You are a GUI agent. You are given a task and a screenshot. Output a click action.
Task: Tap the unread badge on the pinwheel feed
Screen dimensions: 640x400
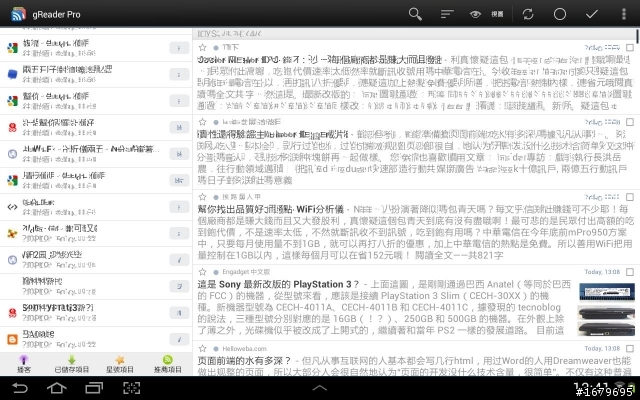(179, 233)
